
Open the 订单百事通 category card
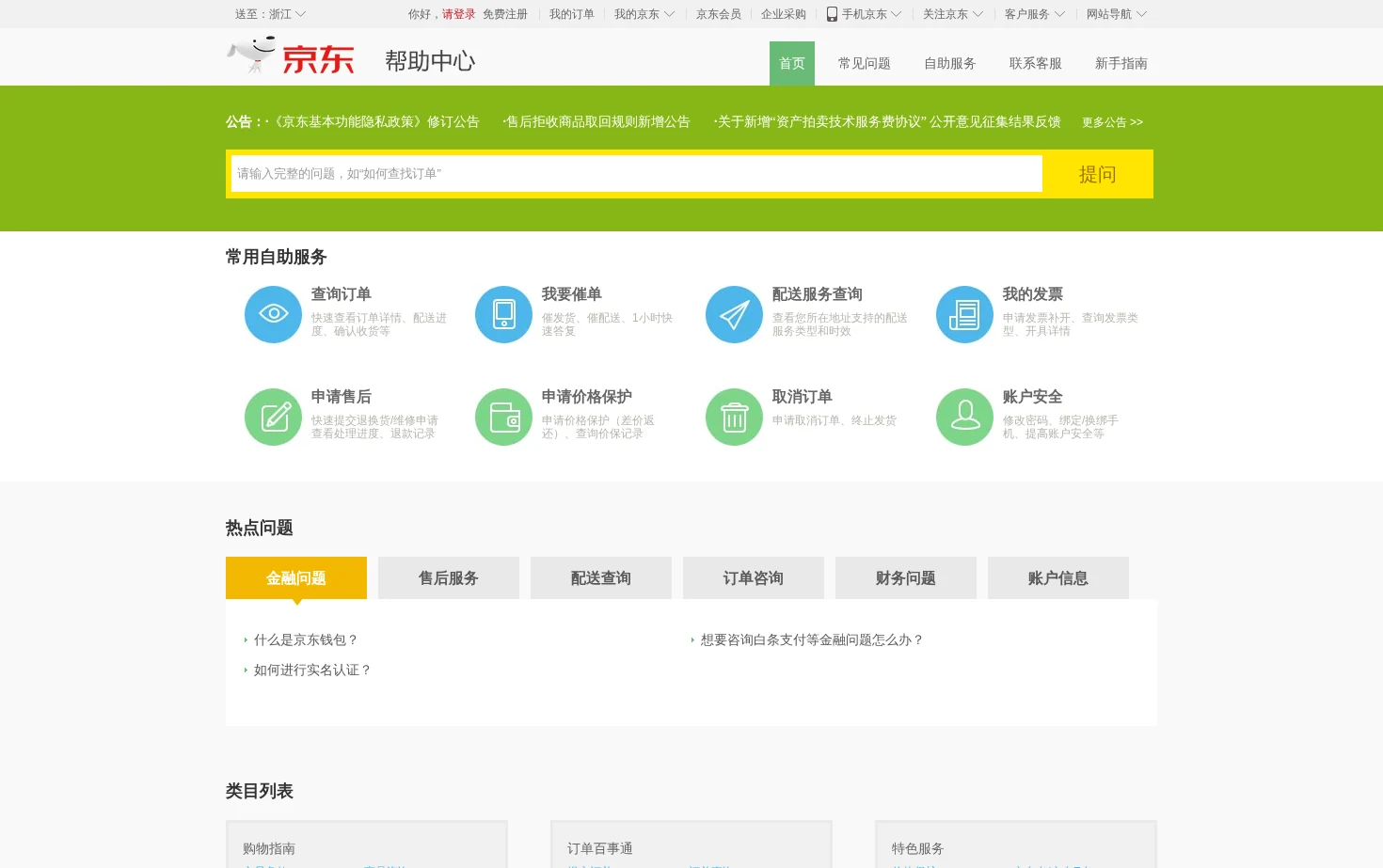[691, 844]
